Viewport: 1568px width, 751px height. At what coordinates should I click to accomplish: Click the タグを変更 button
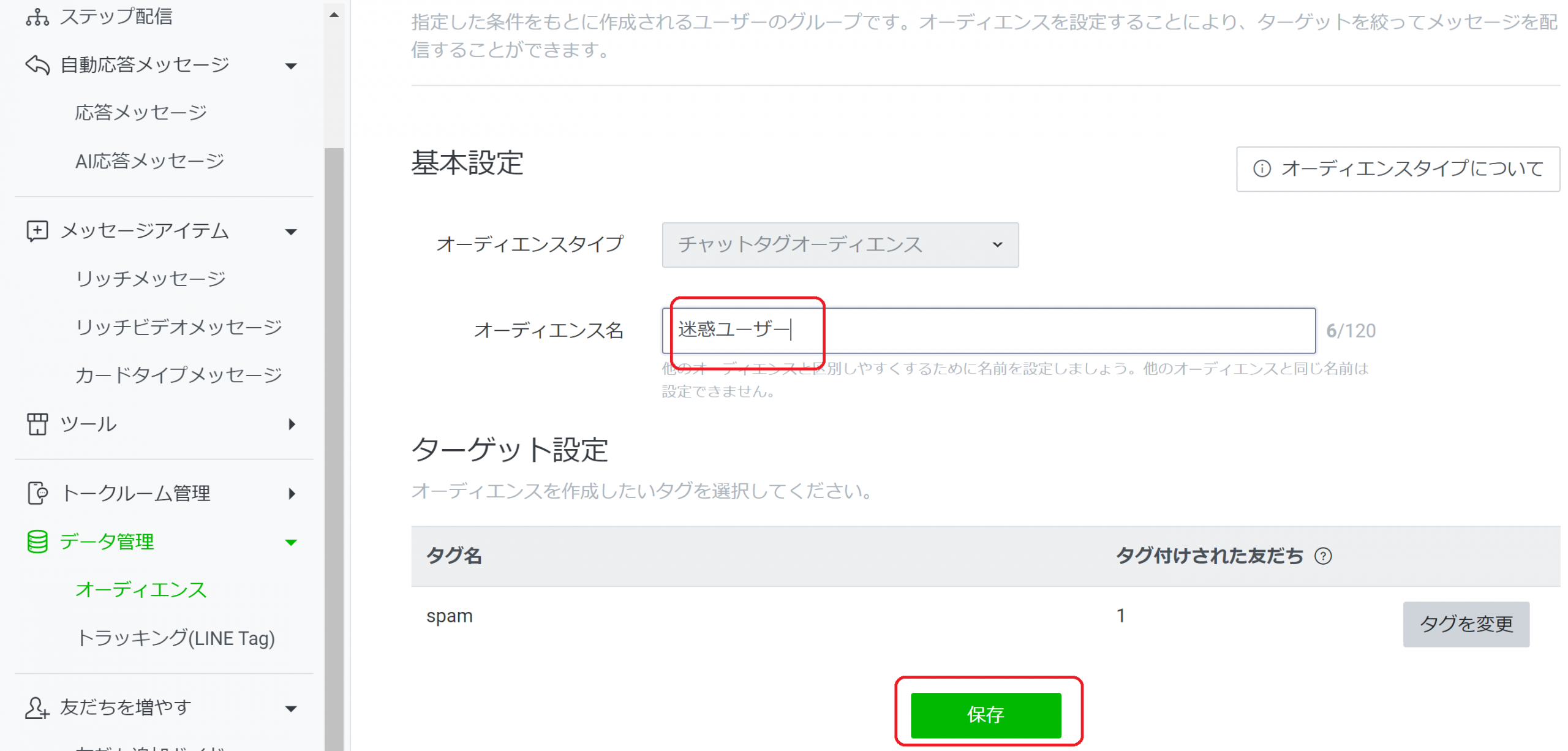coord(1466,624)
